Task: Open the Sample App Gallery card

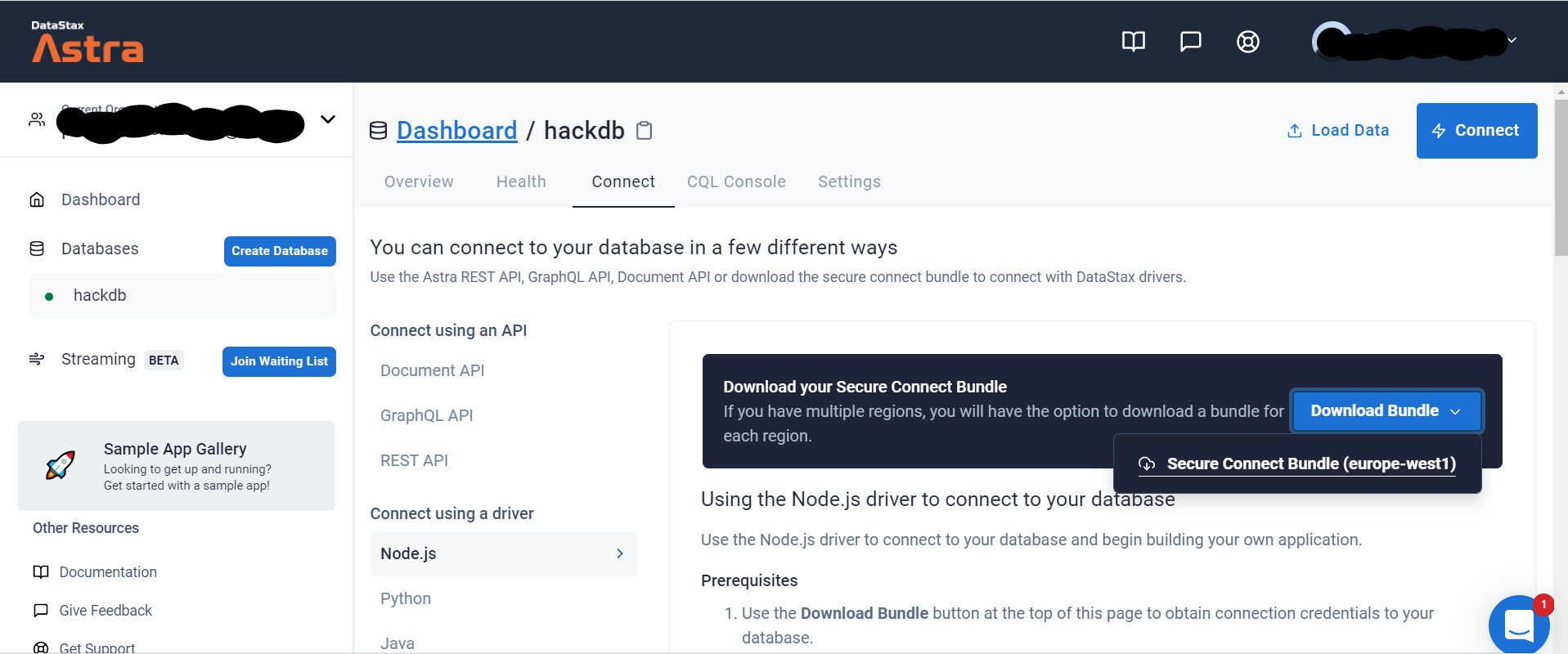Action: 176,466
